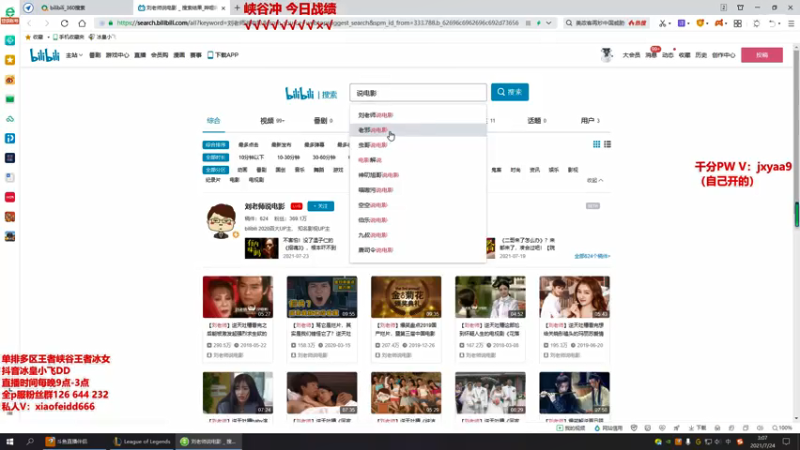
Task: Open the 直播 link in bilibili header
Action: point(140,55)
